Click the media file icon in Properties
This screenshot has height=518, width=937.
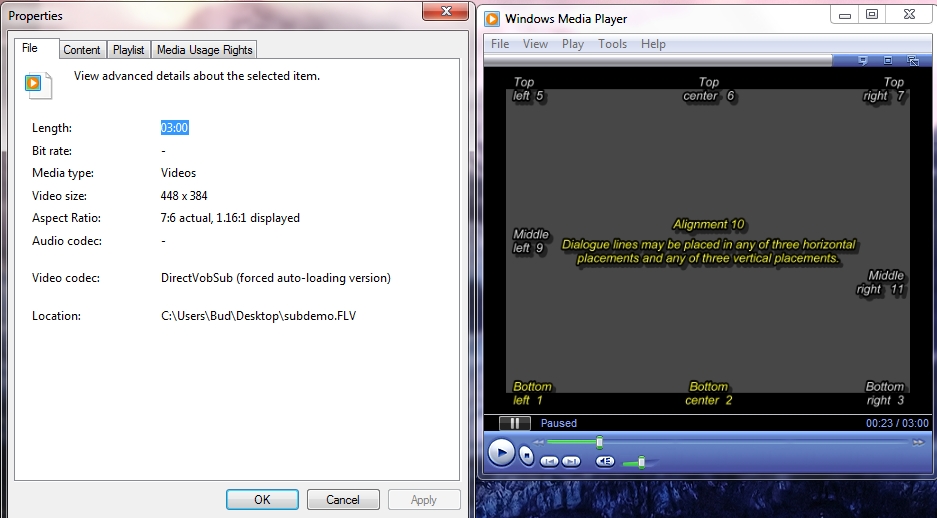click(39, 85)
